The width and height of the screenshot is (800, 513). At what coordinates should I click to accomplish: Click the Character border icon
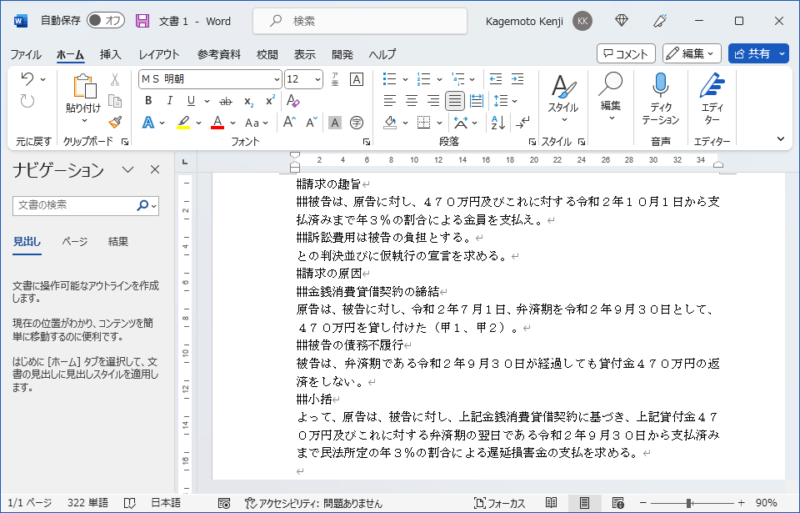click(x=357, y=79)
